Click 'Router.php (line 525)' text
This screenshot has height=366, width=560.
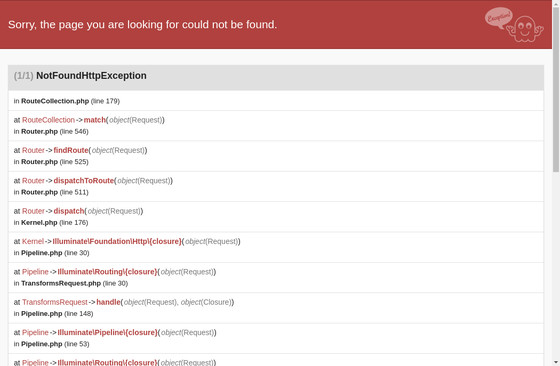[55, 162]
